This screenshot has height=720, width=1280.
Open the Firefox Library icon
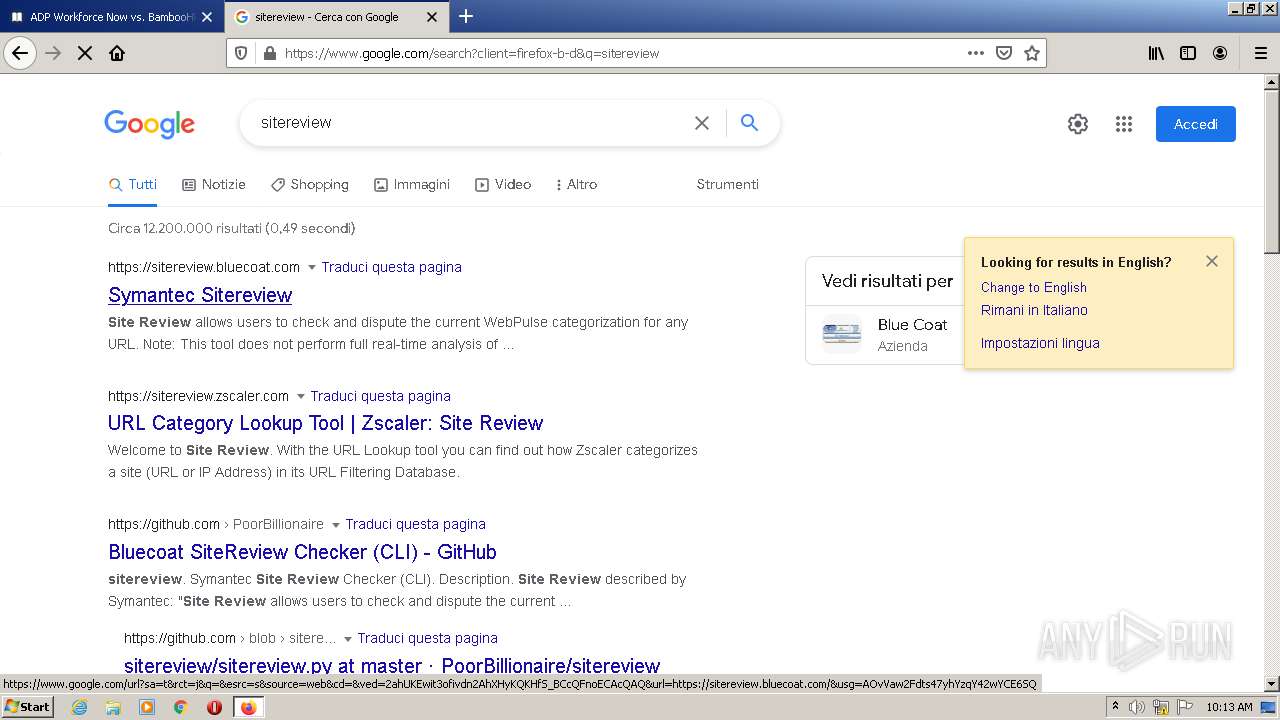[1156, 53]
